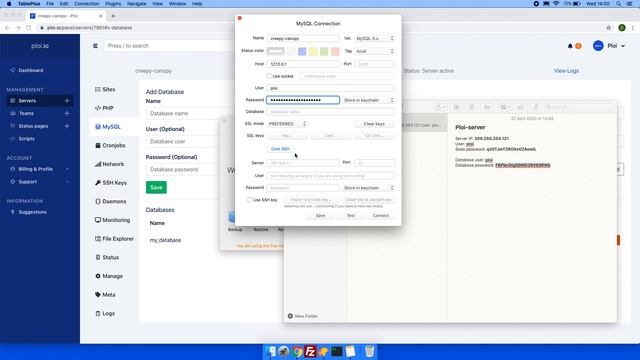
Task: Open the Connection menu
Action: coord(87,4)
